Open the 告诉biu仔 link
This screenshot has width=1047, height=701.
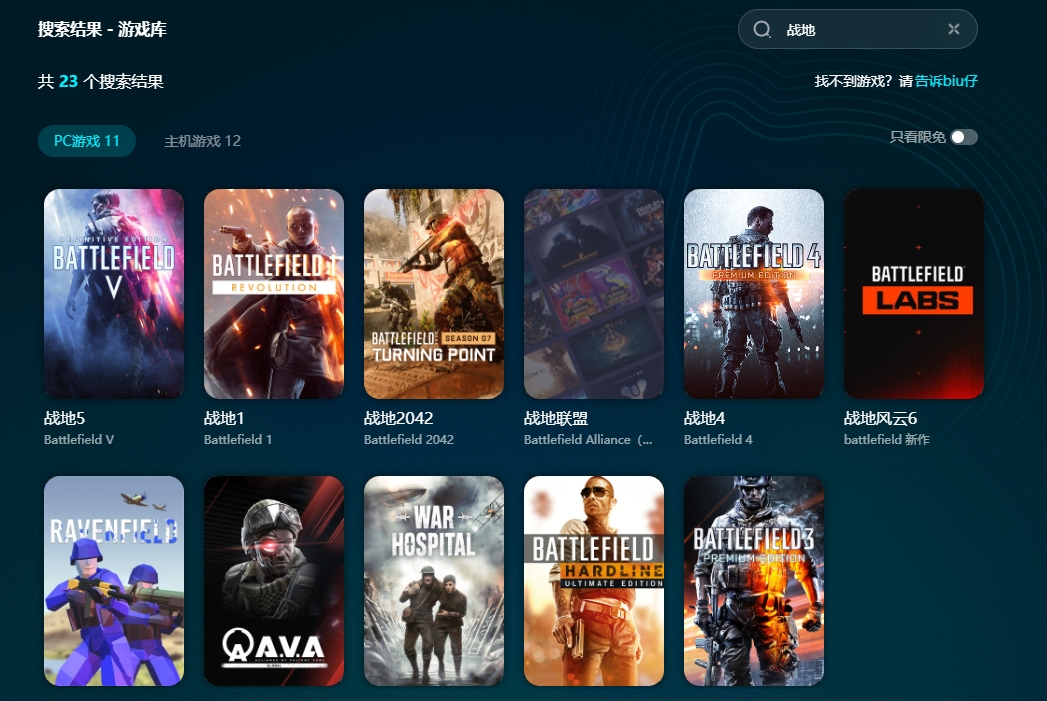[x=946, y=81]
